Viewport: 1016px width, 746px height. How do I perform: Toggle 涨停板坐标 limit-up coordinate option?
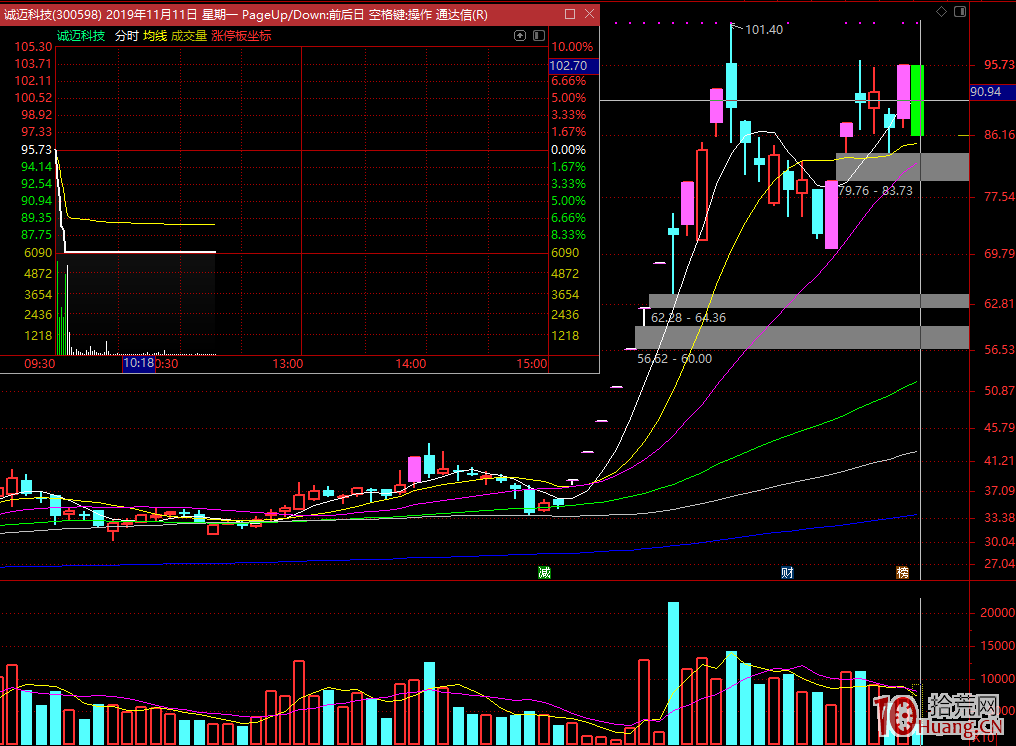click(241, 35)
